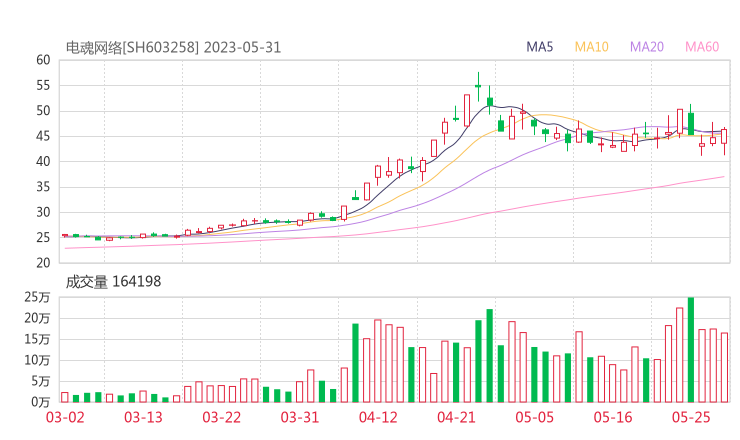The width and height of the screenshot is (740, 440).
Task: Click the MA10 legend label
Action: pyautogui.click(x=591, y=47)
